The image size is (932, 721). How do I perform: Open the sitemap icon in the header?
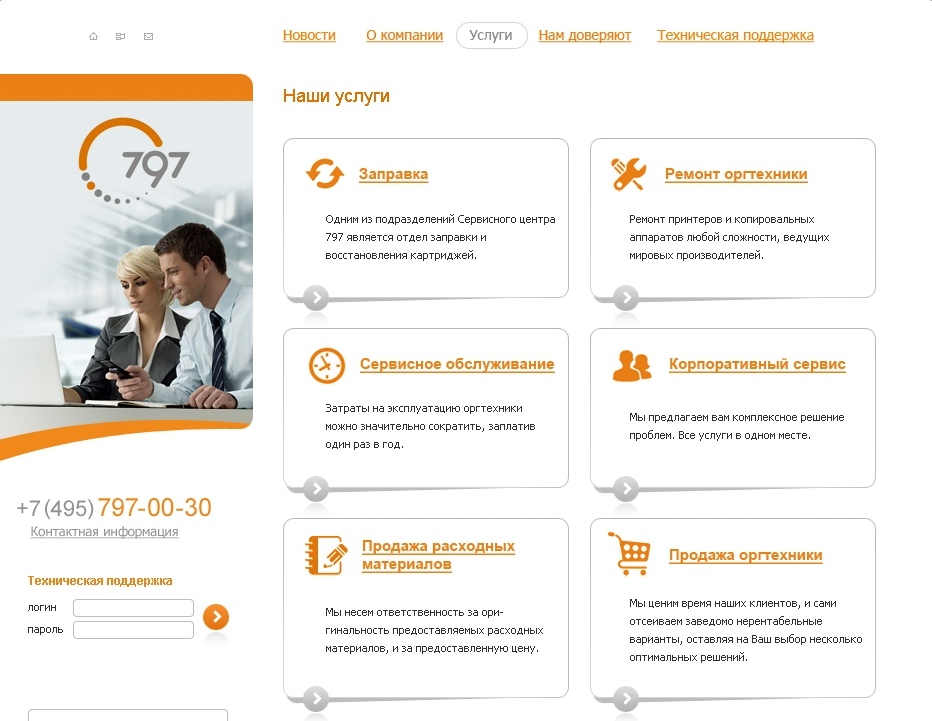coord(121,37)
